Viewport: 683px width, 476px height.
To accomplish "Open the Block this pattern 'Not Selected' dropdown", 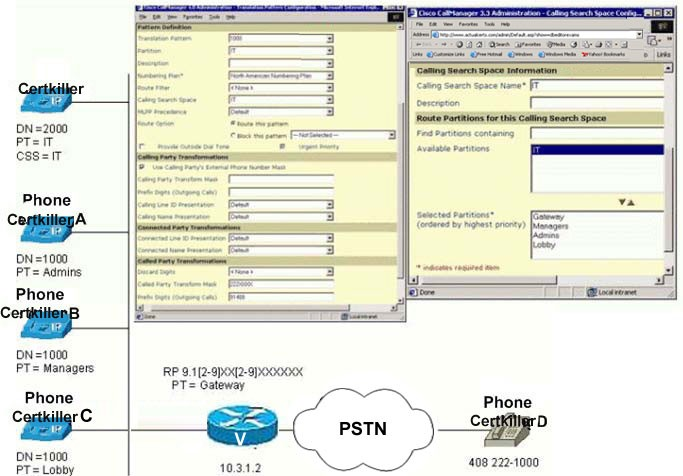I will [392, 135].
